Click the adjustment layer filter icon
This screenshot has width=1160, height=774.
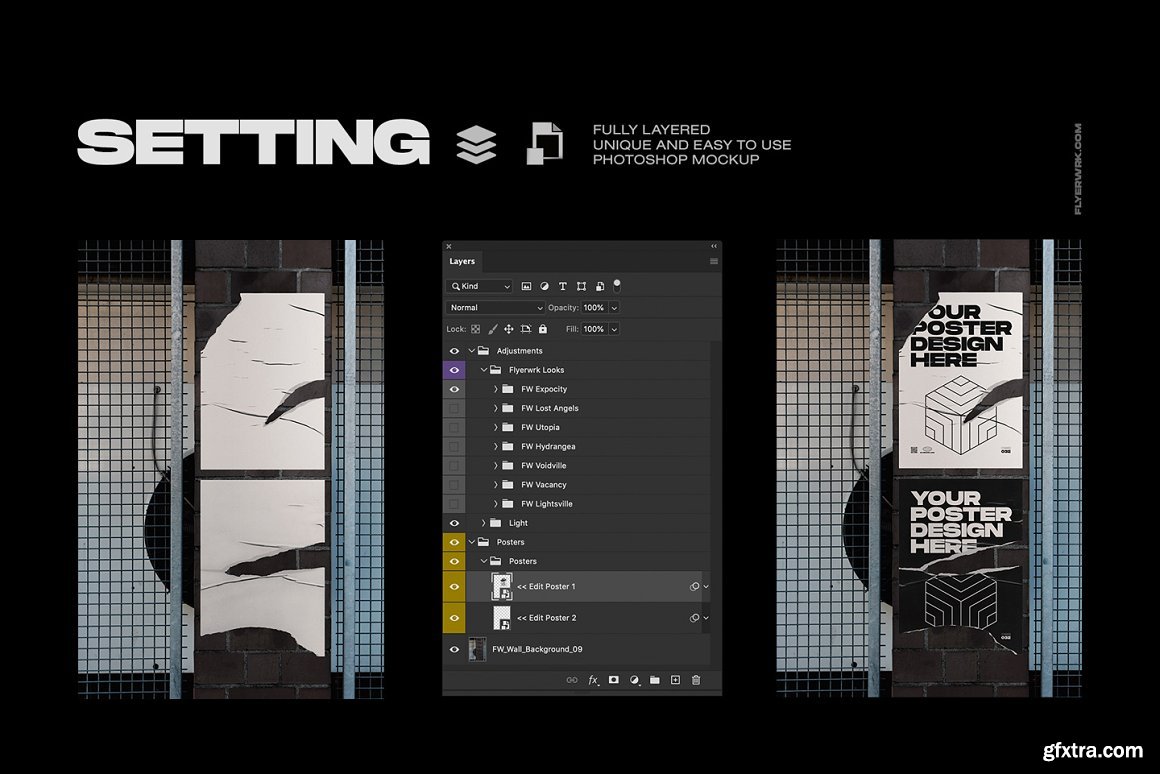coord(544,287)
